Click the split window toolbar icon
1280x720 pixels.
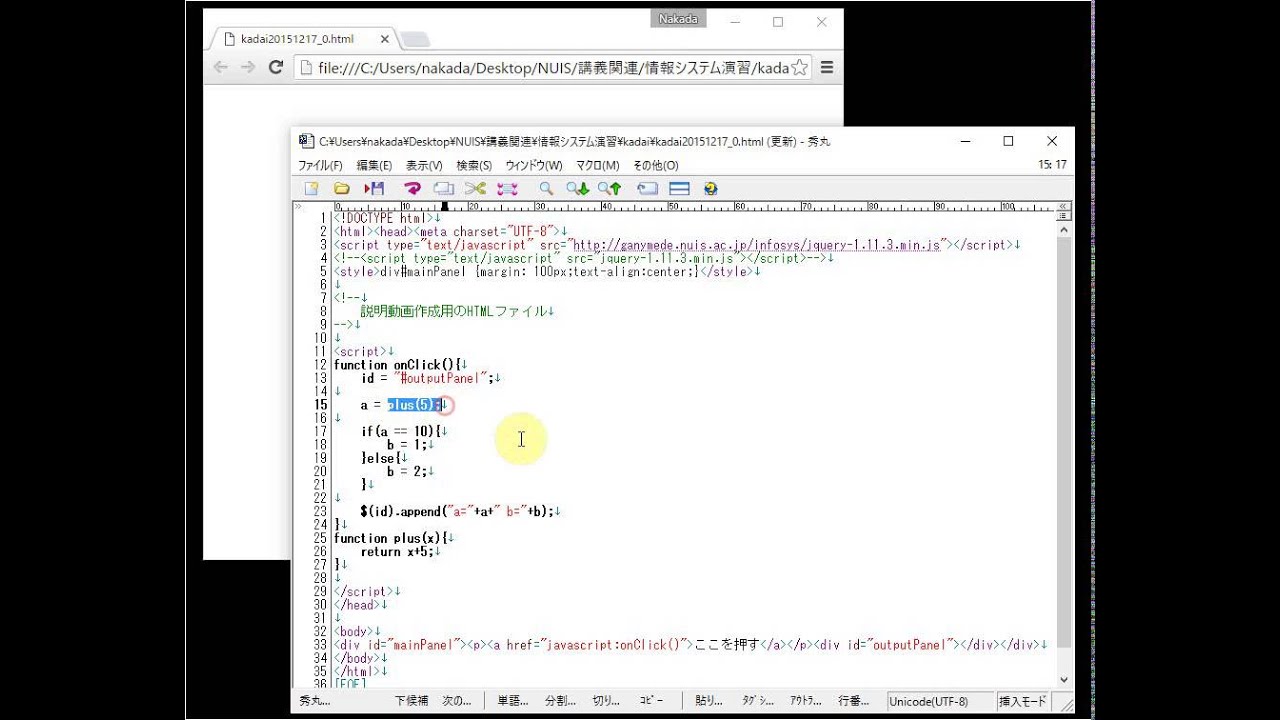tap(680, 188)
